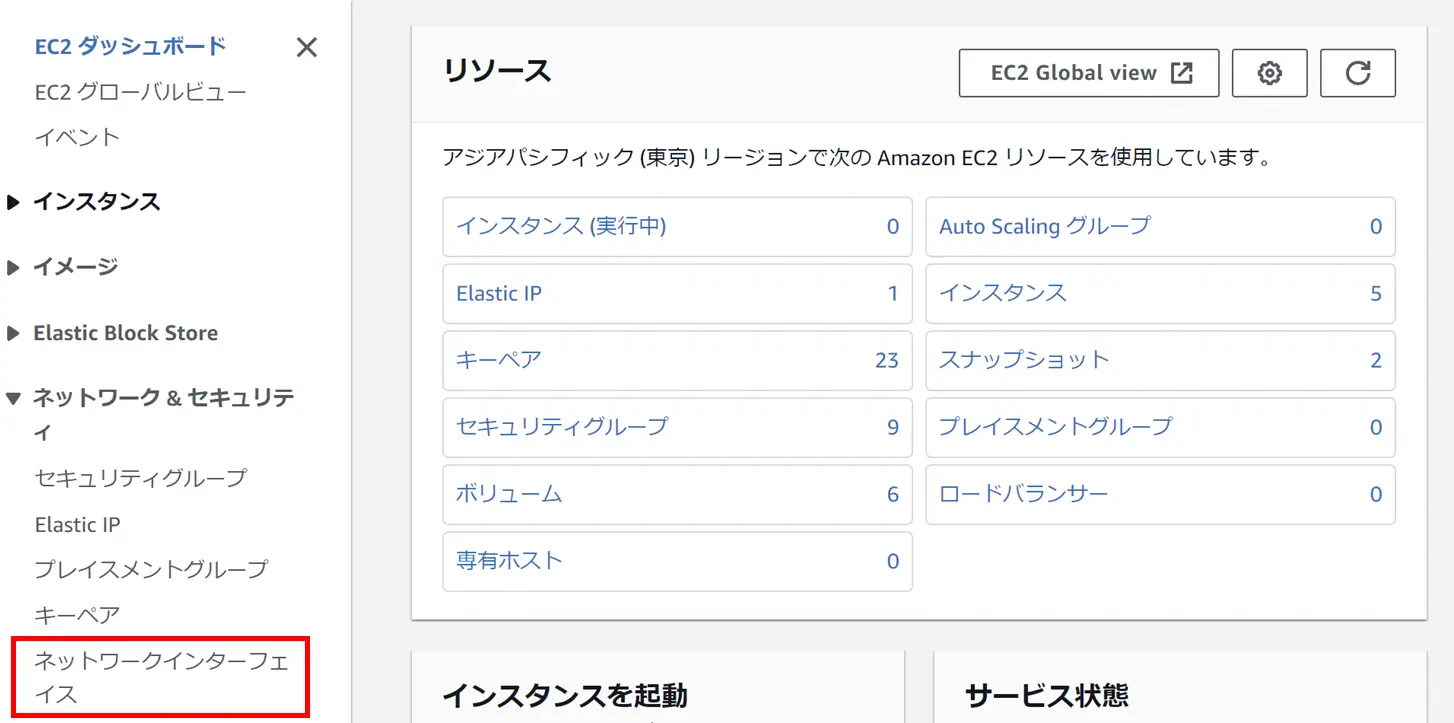Open Auto Scaling グループ resource card

coord(1160,226)
